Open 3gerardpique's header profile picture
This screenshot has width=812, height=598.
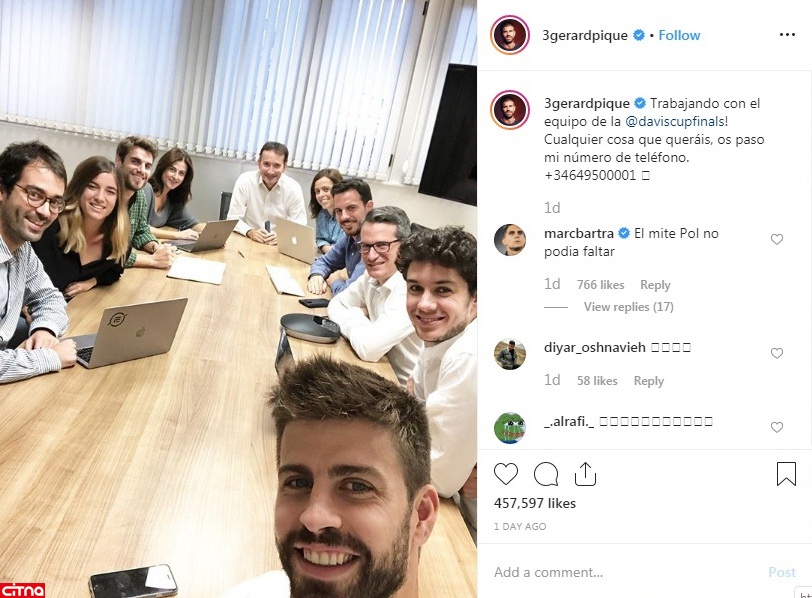(x=510, y=35)
